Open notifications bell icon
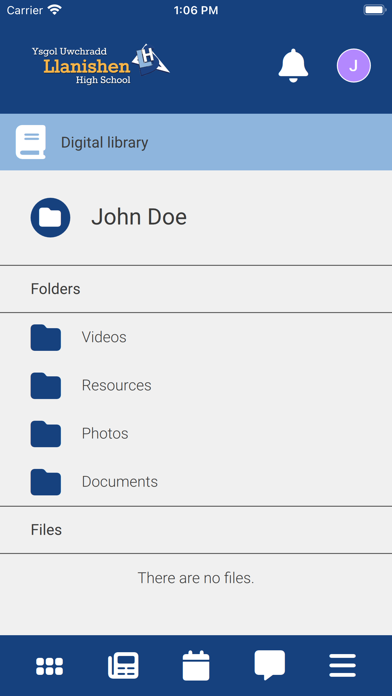The image size is (392, 696). pyautogui.click(x=293, y=66)
